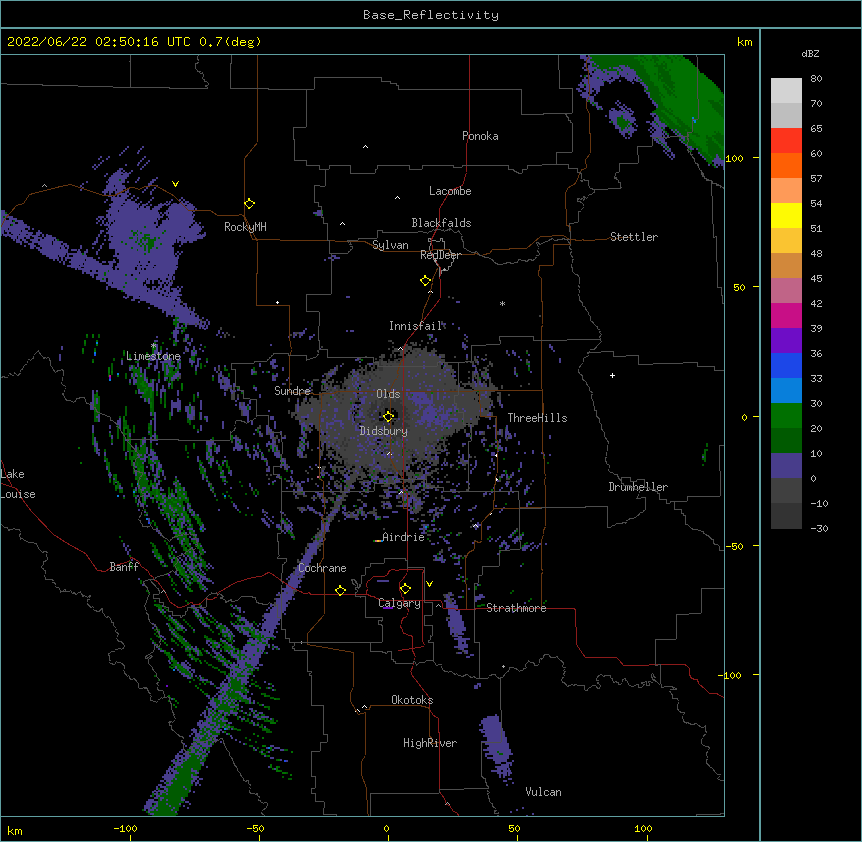Select the yellow diamond marker south of RedDeer
862x842 pixels.
pos(426,281)
